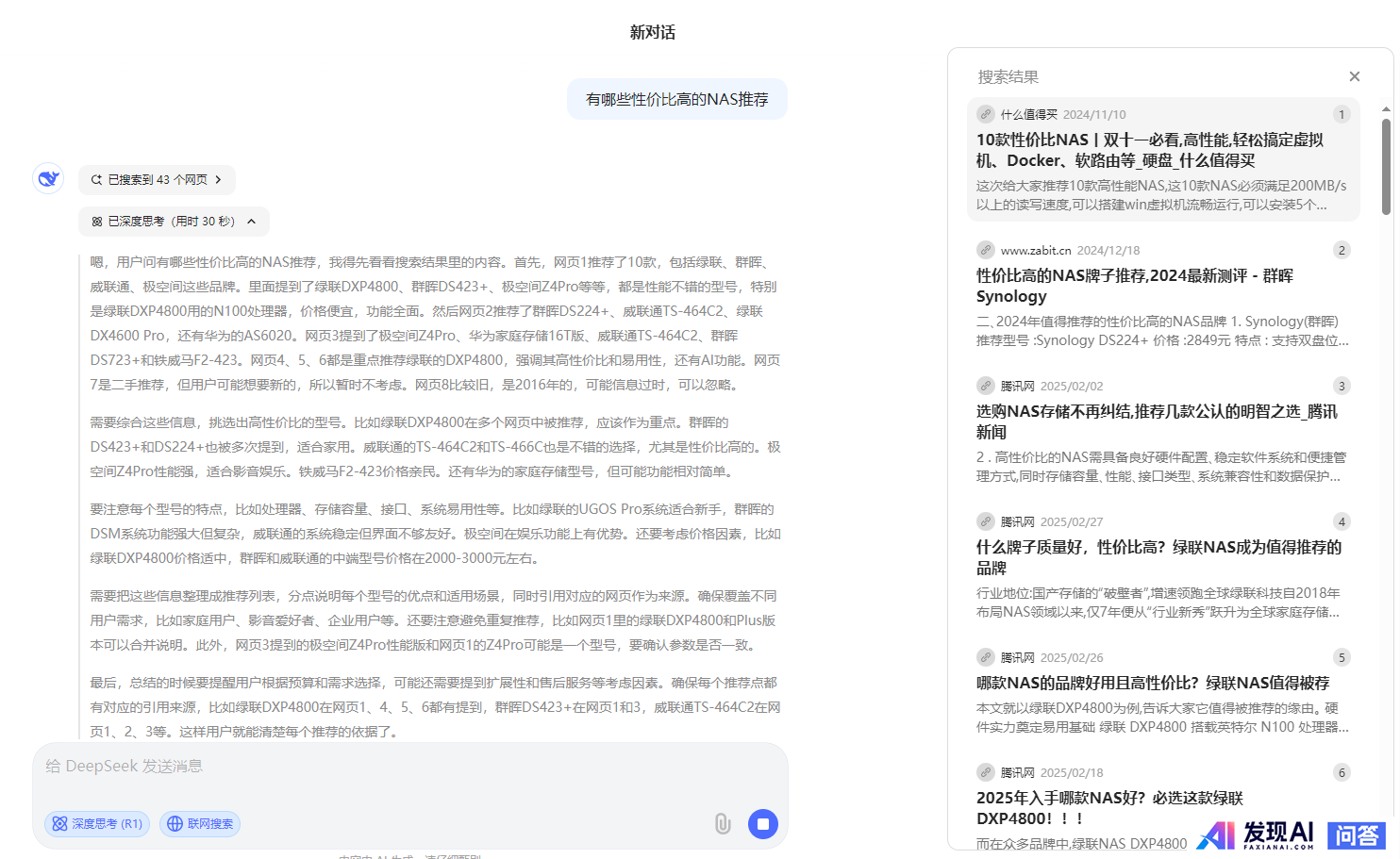Collapse the 已深度思考 reasoning section

(174, 222)
